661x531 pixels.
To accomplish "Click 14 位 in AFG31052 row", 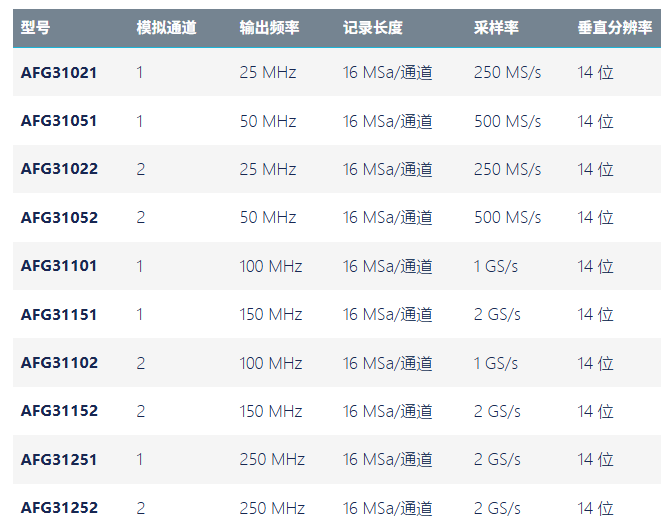I will [595, 217].
